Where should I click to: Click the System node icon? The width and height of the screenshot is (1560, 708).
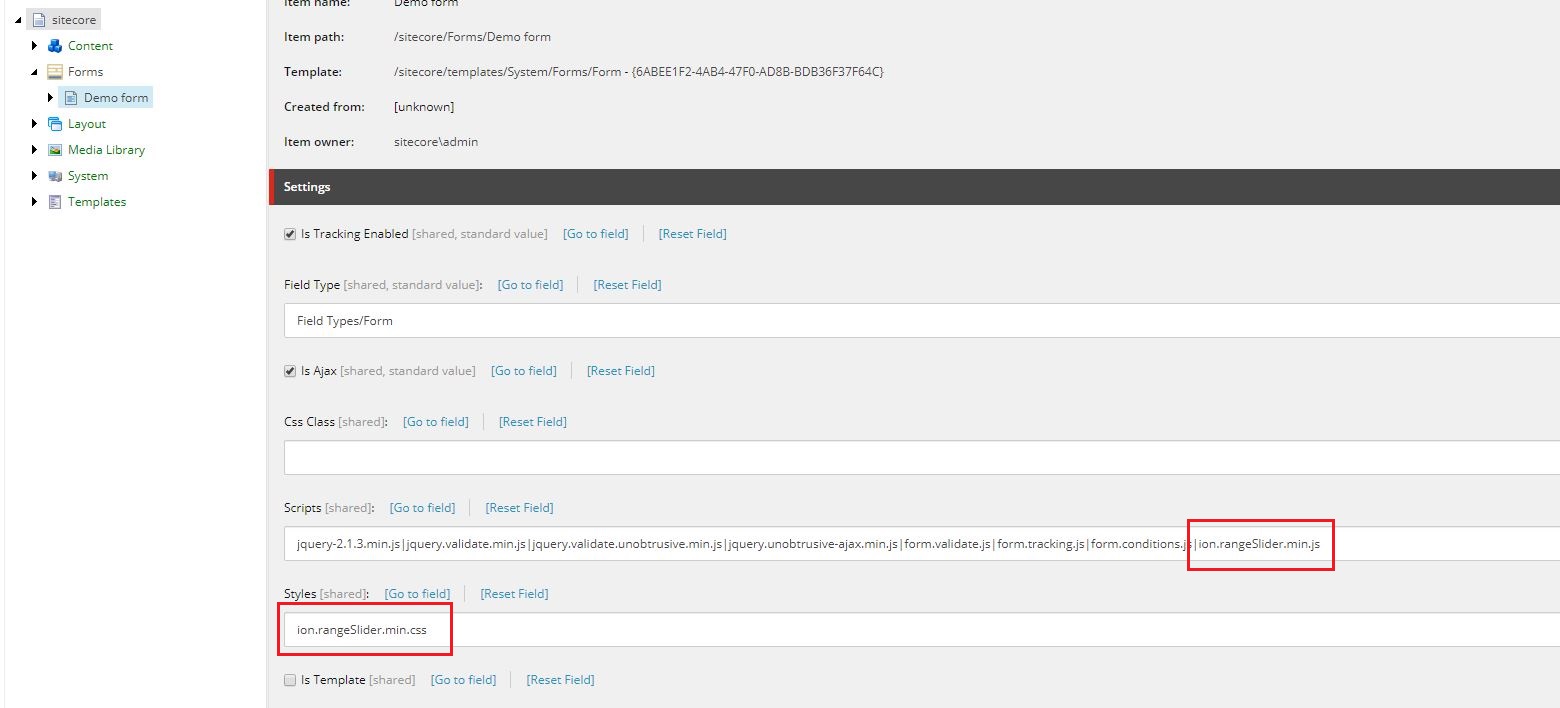(53, 175)
